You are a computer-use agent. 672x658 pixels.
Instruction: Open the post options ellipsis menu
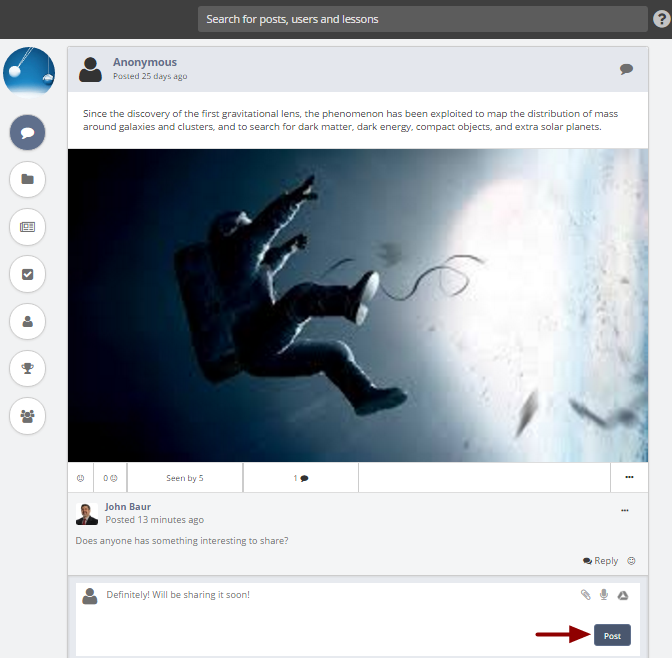(x=629, y=477)
